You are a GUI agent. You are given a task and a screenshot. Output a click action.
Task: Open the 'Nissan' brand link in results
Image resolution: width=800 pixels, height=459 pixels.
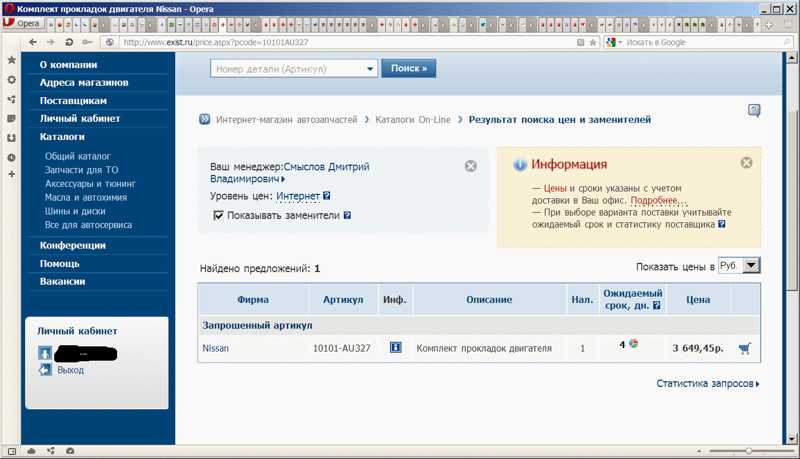click(x=215, y=348)
